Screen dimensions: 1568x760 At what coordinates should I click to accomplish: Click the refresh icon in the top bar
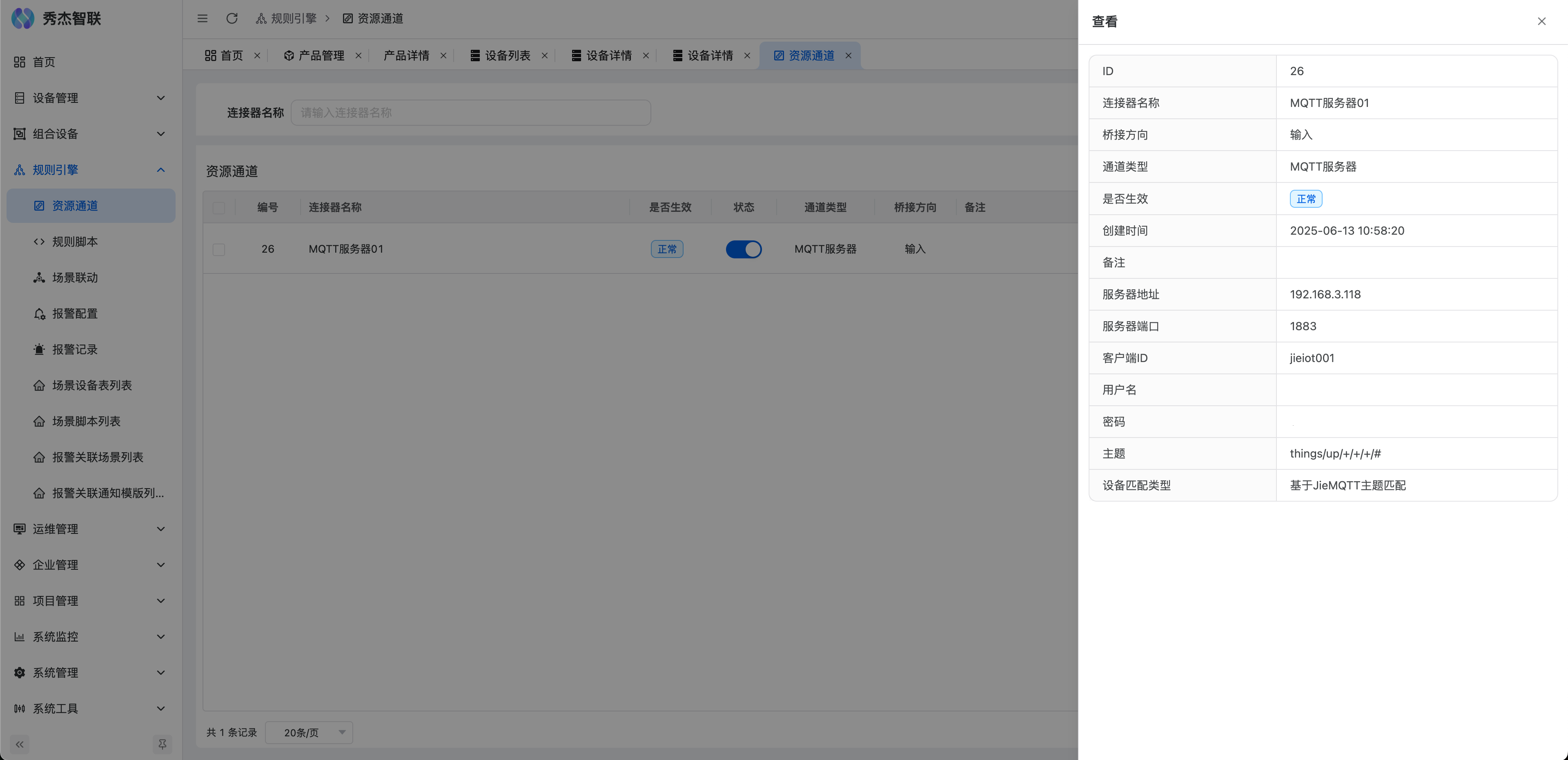(x=232, y=18)
